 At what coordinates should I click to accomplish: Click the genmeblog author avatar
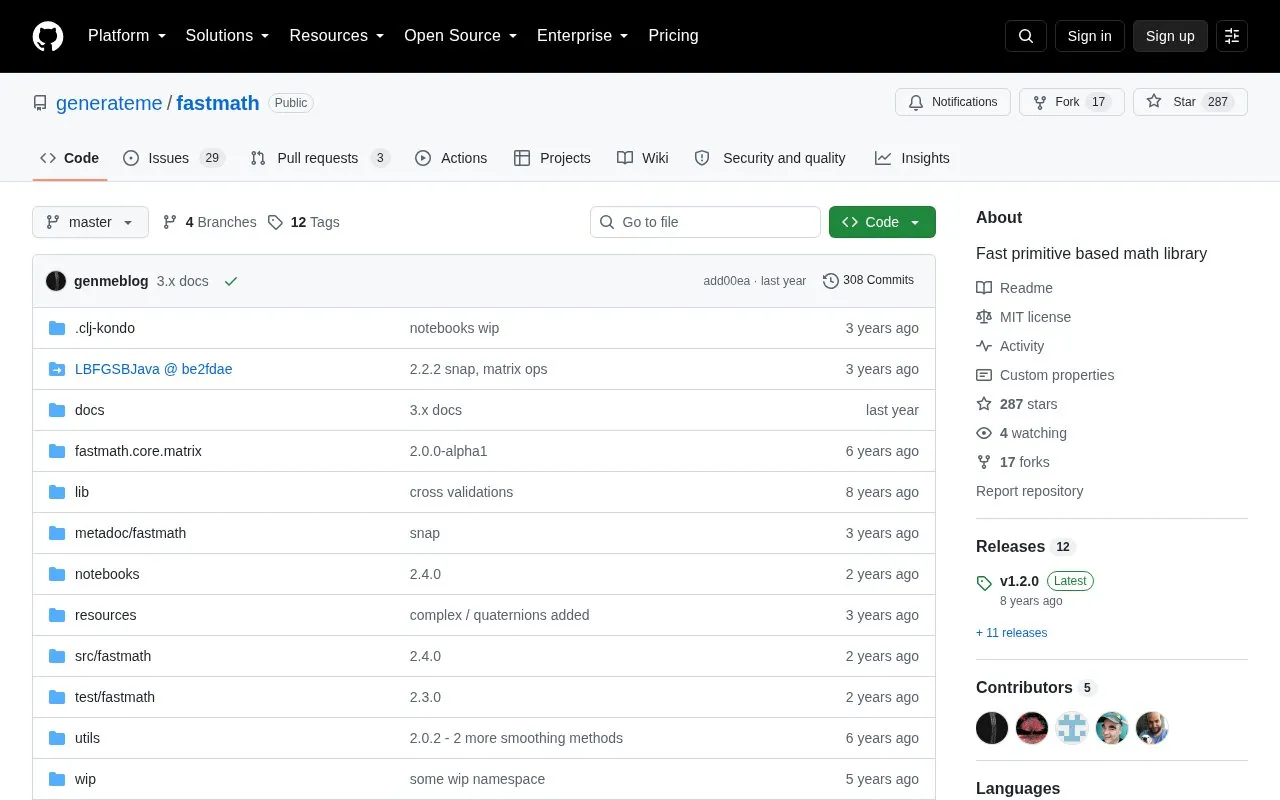(x=56, y=281)
